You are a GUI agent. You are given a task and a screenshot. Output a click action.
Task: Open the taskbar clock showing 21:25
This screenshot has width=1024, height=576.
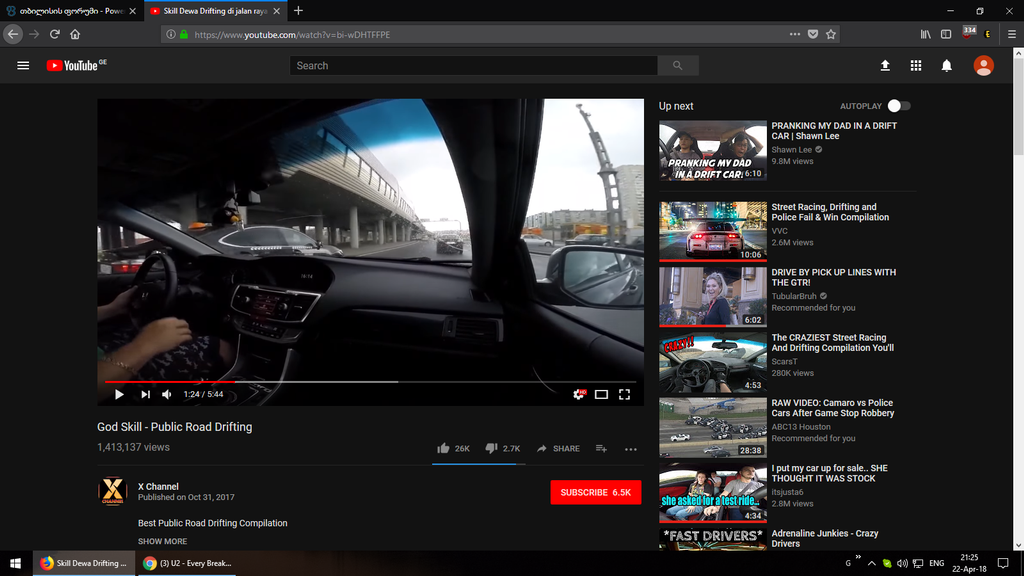tap(969, 563)
